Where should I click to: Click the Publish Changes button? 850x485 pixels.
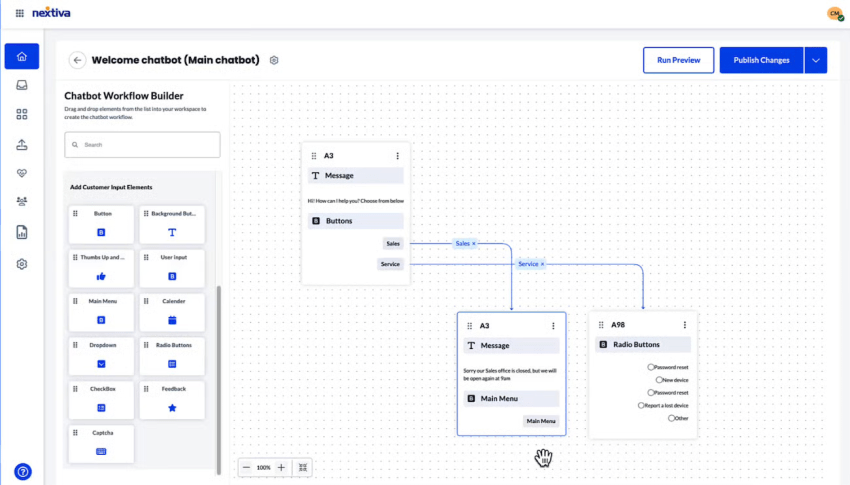[x=761, y=60]
